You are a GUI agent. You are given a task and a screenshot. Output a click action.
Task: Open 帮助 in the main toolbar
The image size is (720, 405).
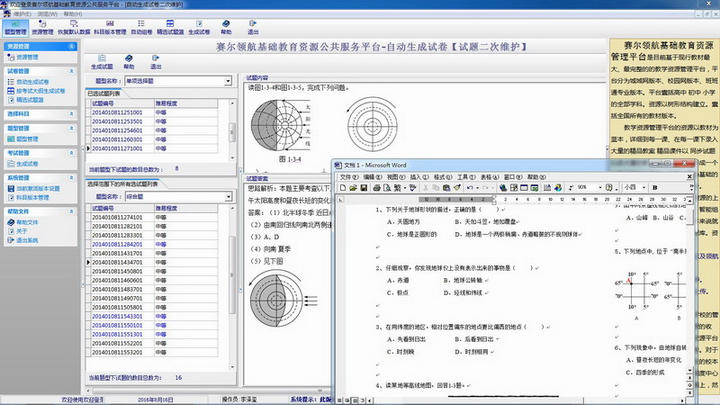point(226,27)
